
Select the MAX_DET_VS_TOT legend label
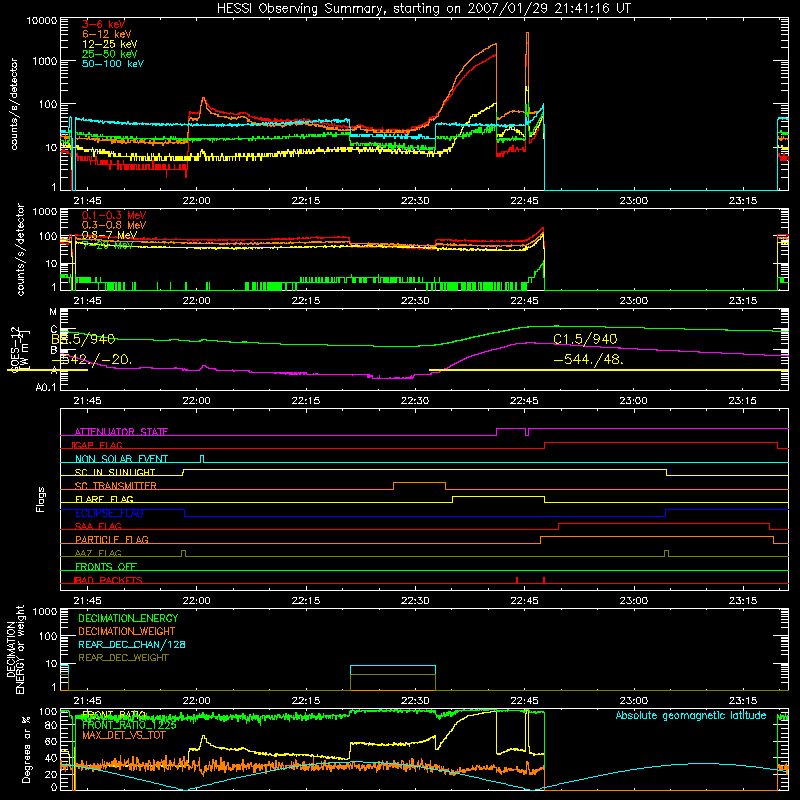(x=123, y=735)
